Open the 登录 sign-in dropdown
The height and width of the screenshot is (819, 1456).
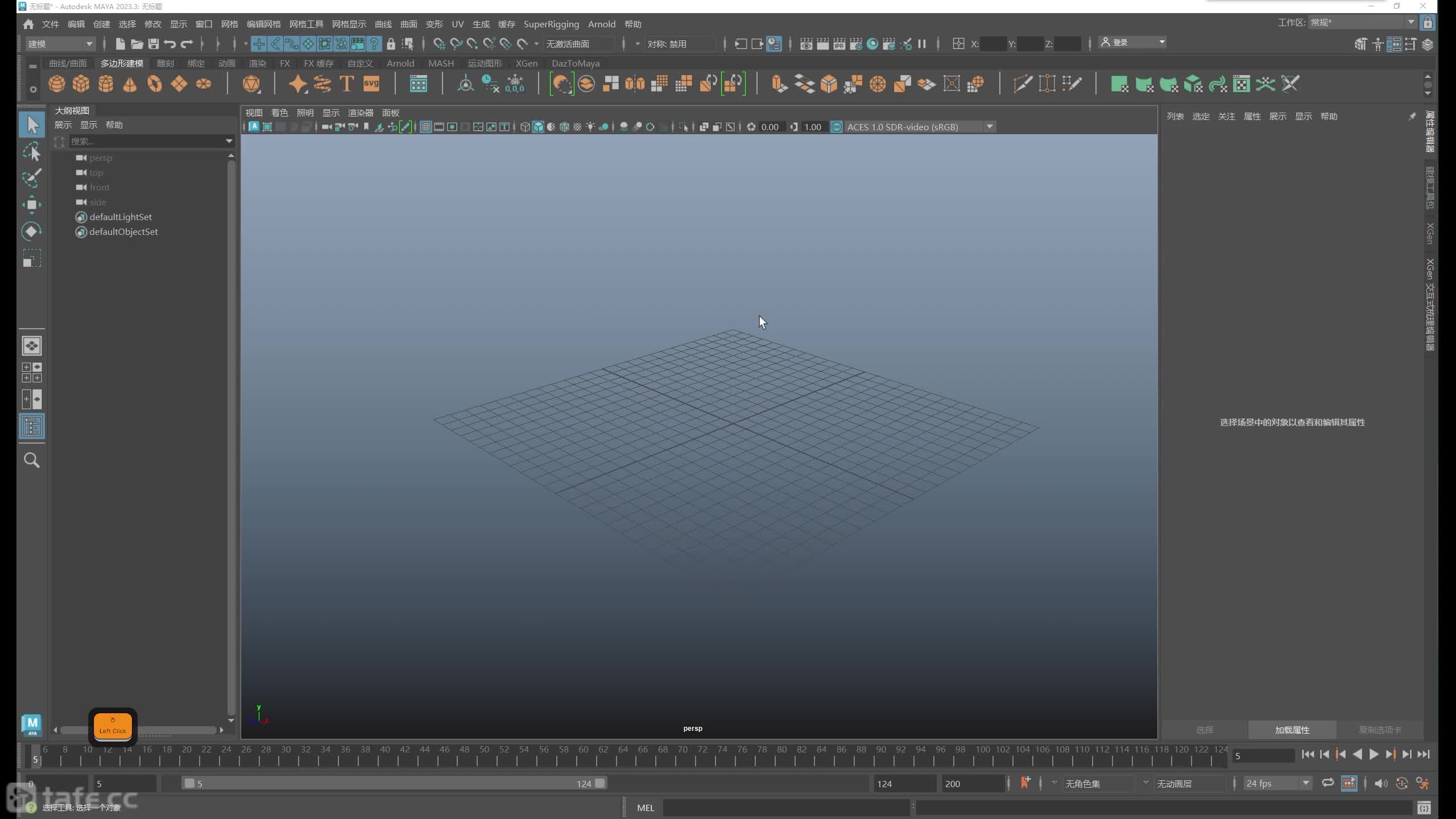tap(1132, 43)
